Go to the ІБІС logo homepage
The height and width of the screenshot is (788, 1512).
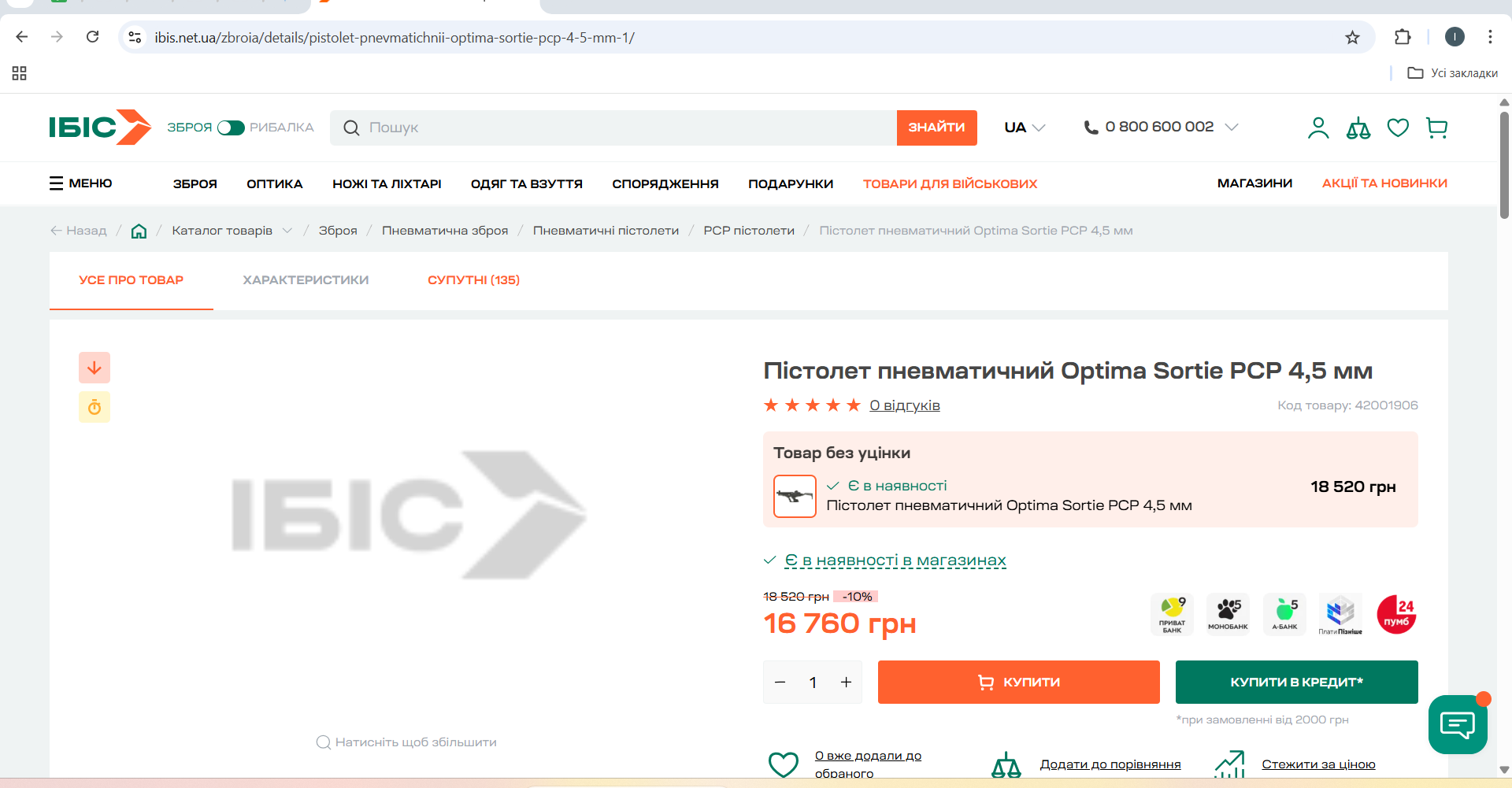tap(100, 127)
